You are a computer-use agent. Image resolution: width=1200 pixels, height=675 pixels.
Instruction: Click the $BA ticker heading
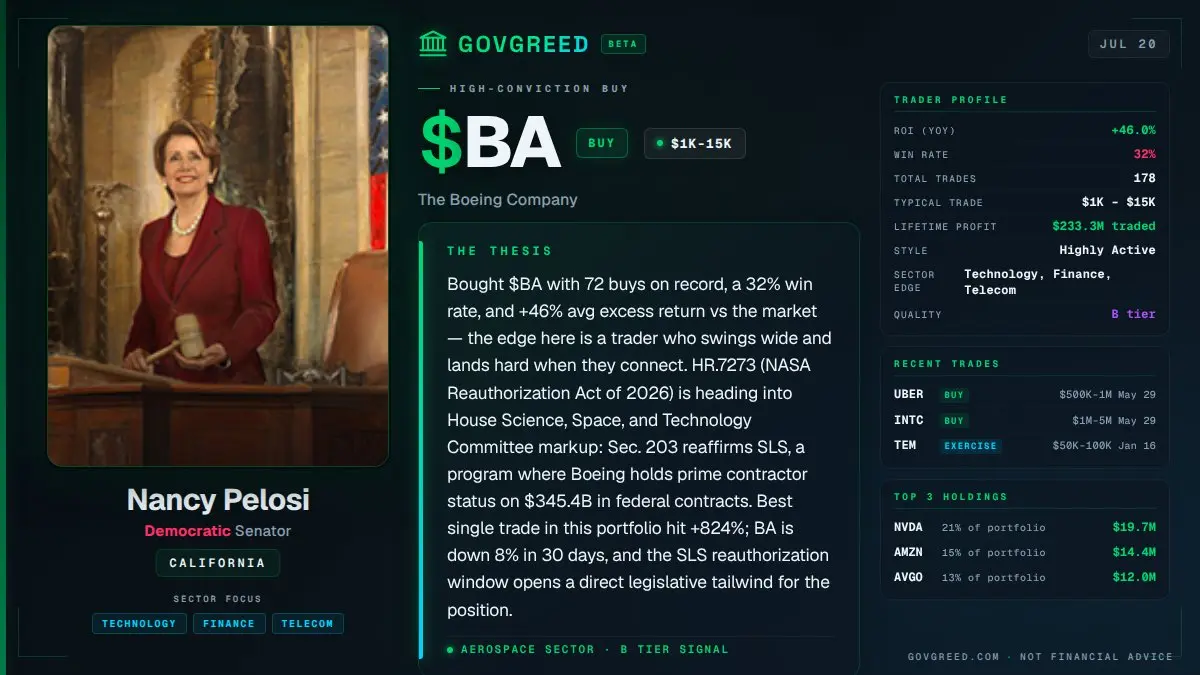click(489, 142)
